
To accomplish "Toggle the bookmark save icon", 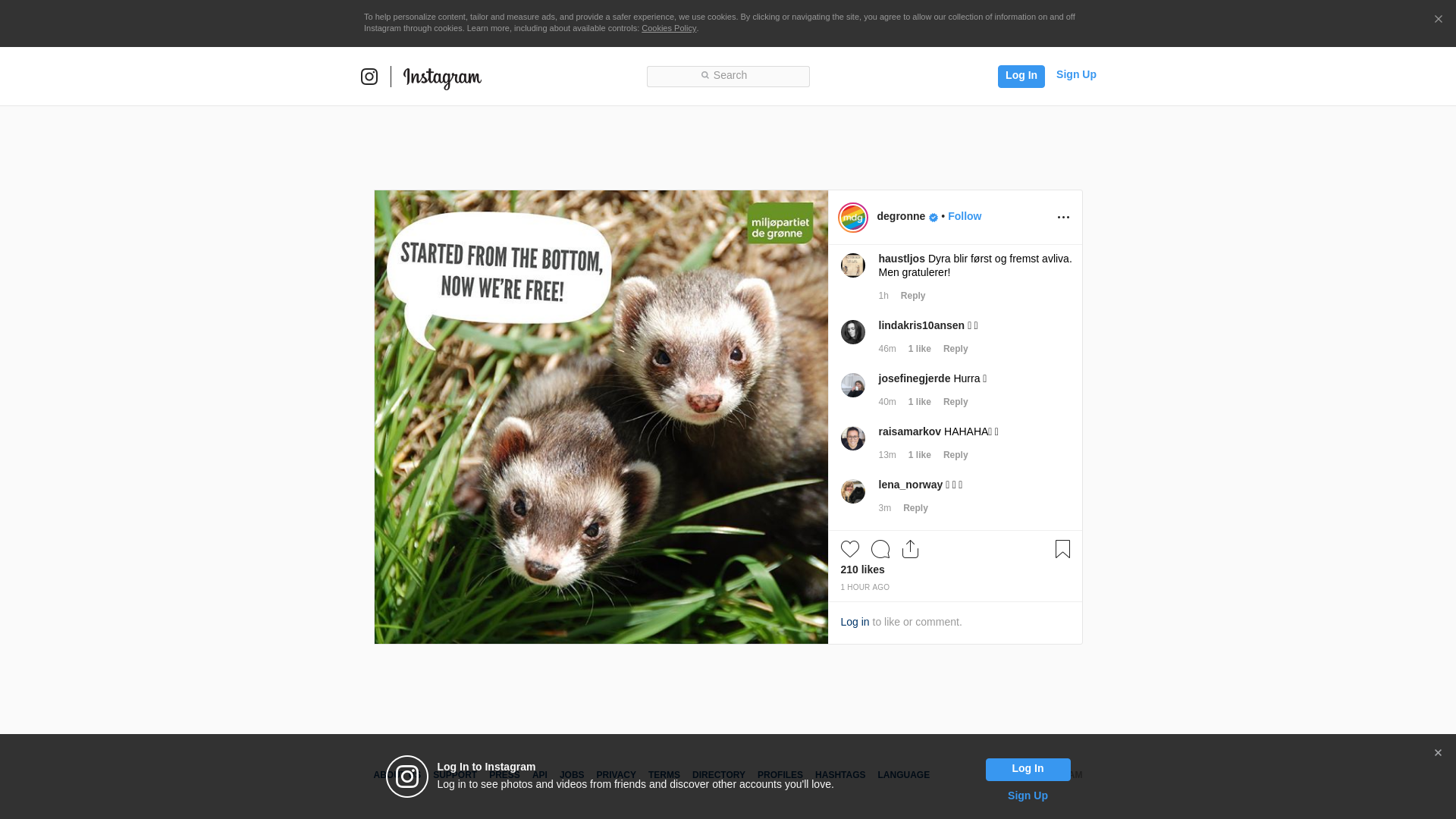I will pyautogui.click(x=1062, y=549).
